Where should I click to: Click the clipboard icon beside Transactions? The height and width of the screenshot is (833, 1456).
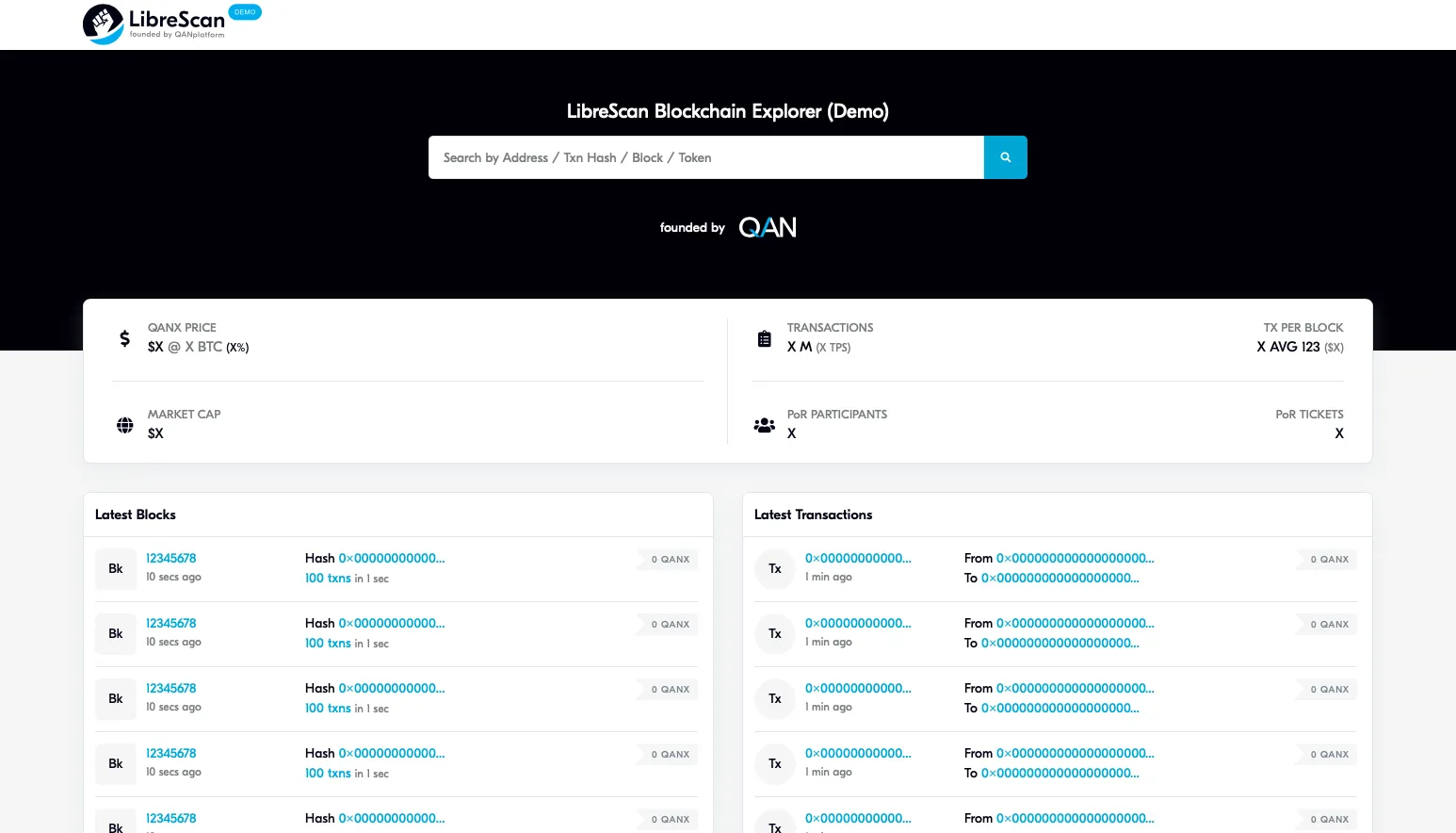coord(765,338)
